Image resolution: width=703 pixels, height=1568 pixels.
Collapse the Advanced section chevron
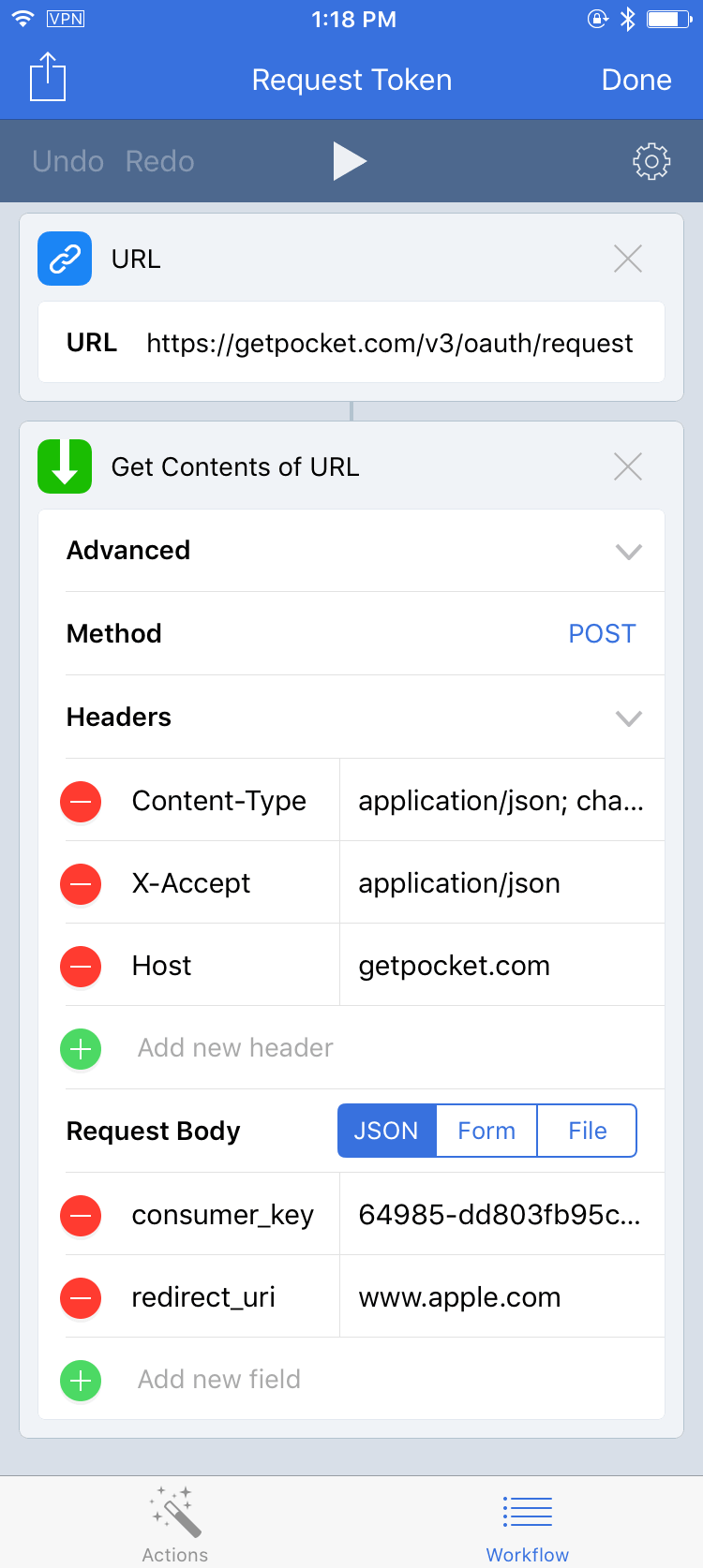click(628, 552)
